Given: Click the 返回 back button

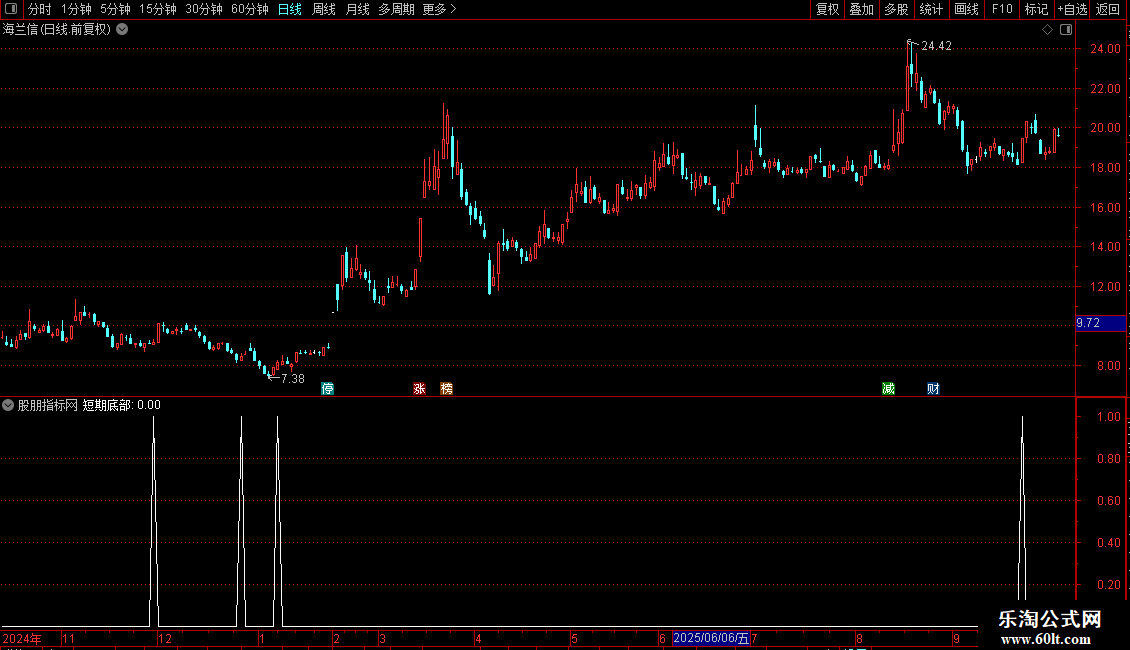Looking at the screenshot, I should (1108, 9).
